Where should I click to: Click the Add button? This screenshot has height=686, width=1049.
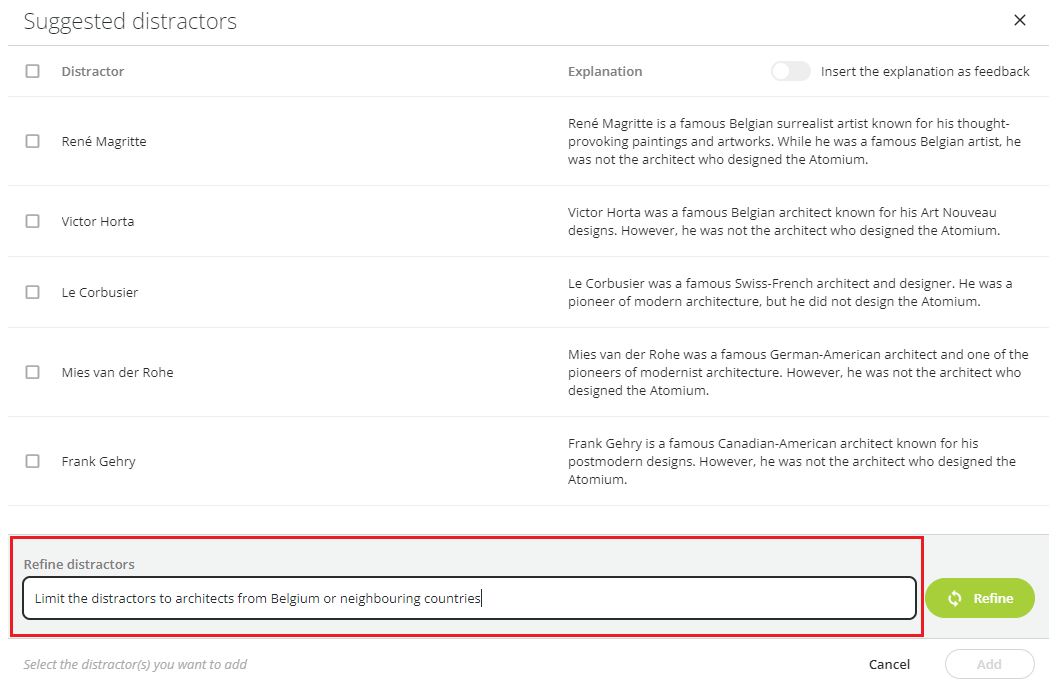point(988,664)
